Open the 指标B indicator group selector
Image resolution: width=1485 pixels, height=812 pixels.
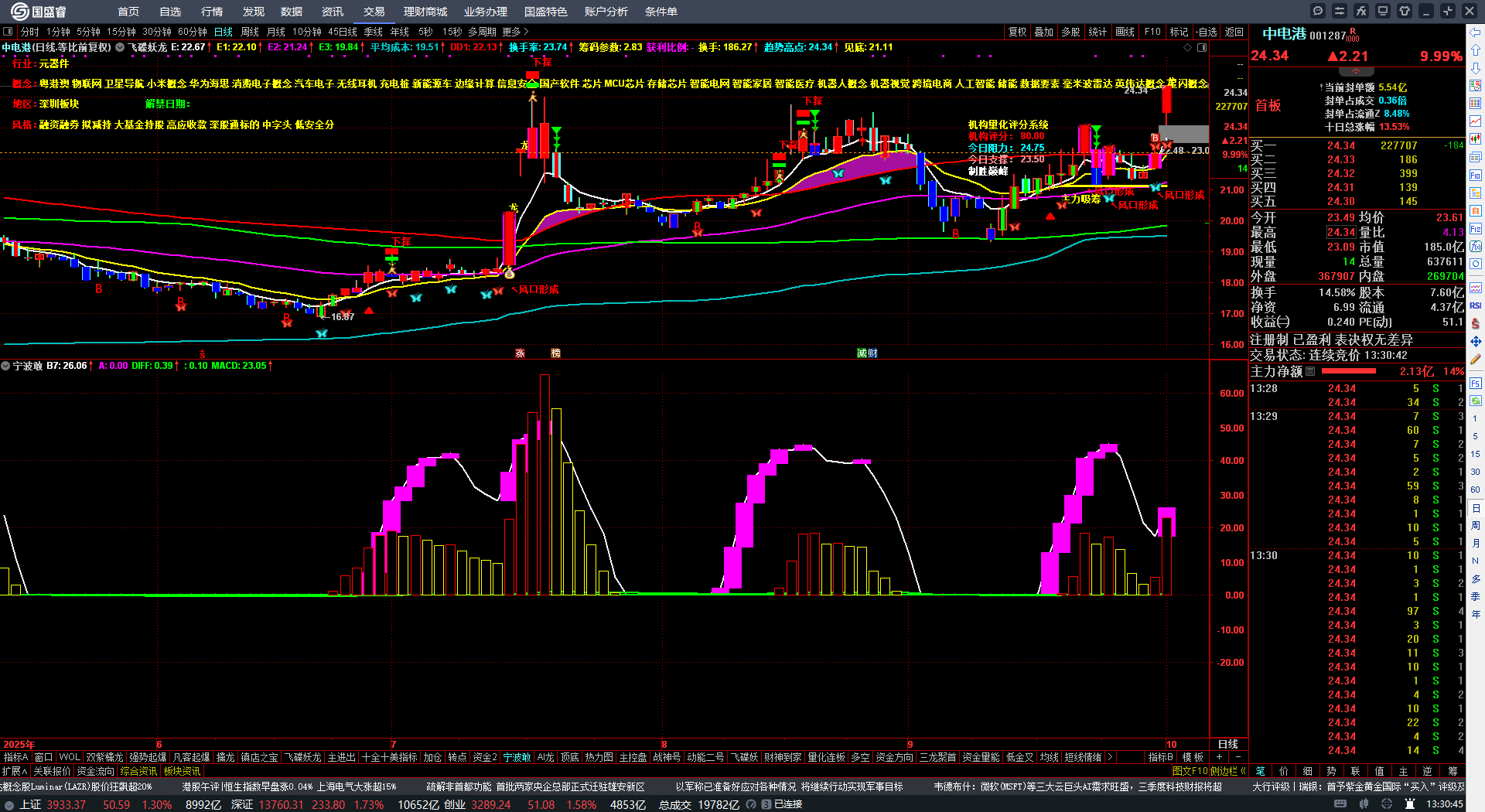[x=1160, y=757]
